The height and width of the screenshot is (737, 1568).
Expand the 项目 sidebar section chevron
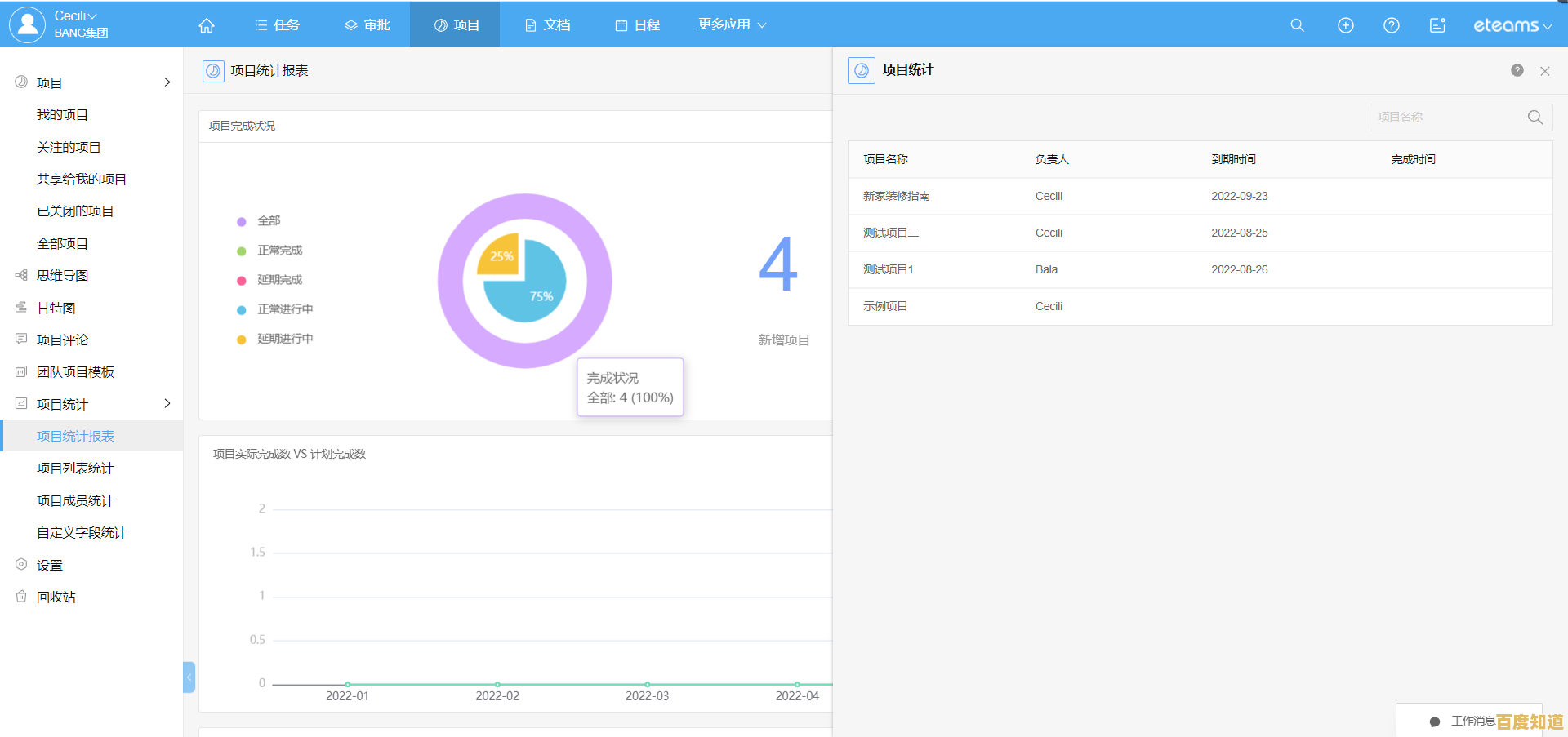[x=167, y=82]
